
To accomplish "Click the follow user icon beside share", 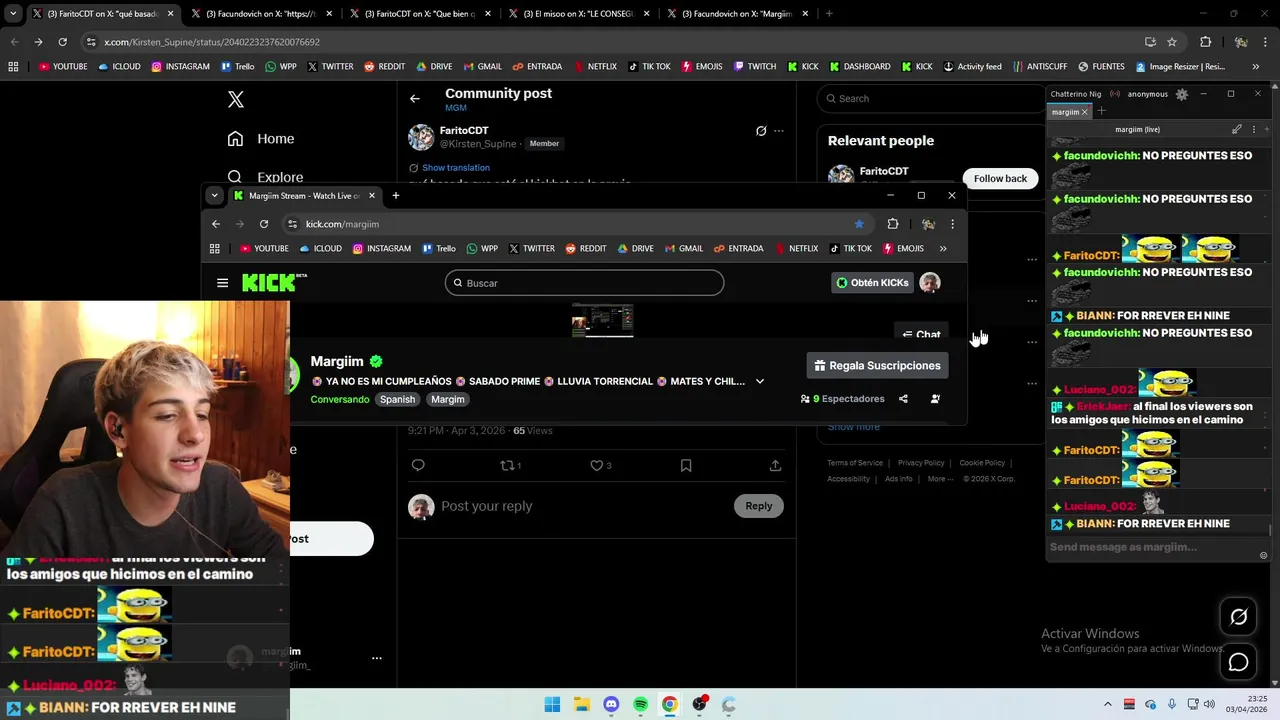I will pyautogui.click(x=935, y=399).
